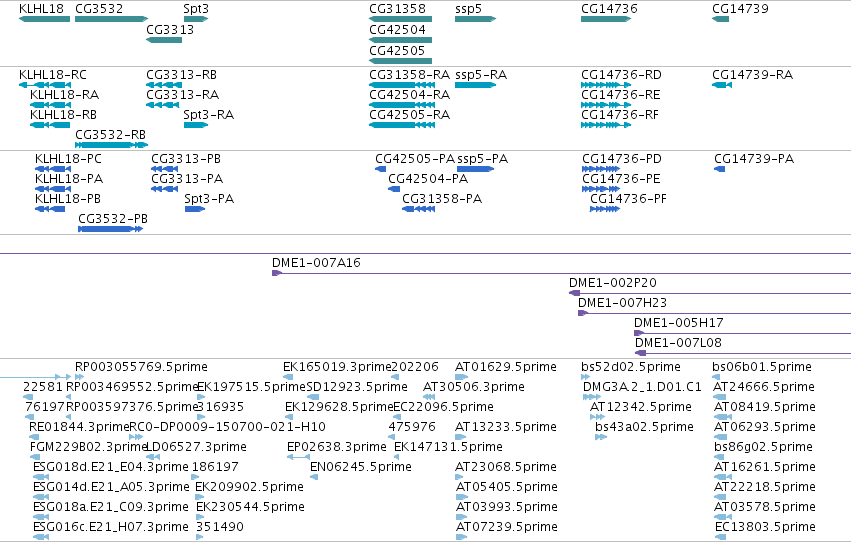Image resolution: width=851 pixels, height=542 pixels.
Task: Select EST EP02638.3prime
Action: coord(298,457)
